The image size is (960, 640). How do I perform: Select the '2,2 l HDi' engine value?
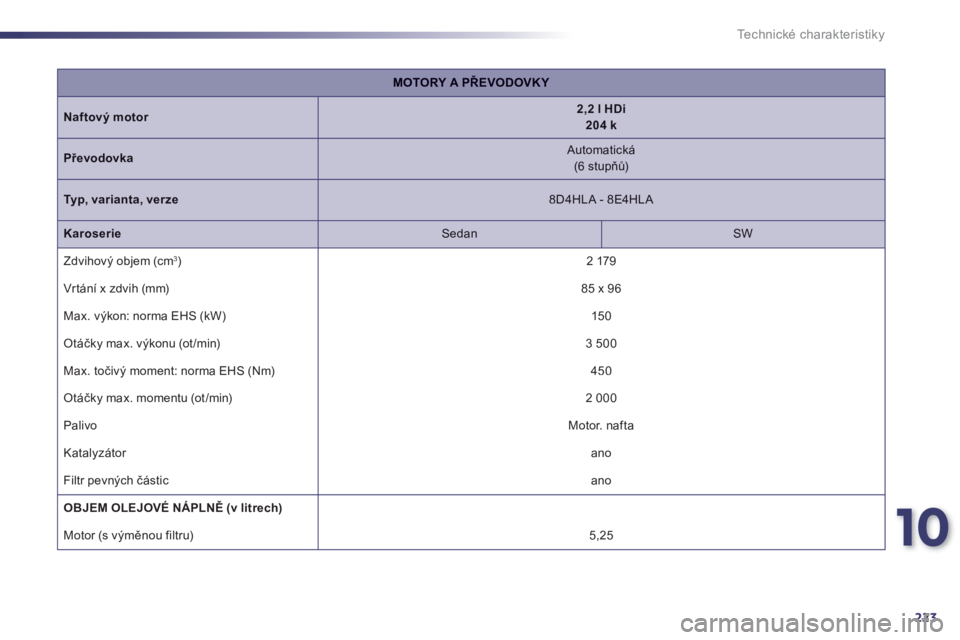click(601, 109)
